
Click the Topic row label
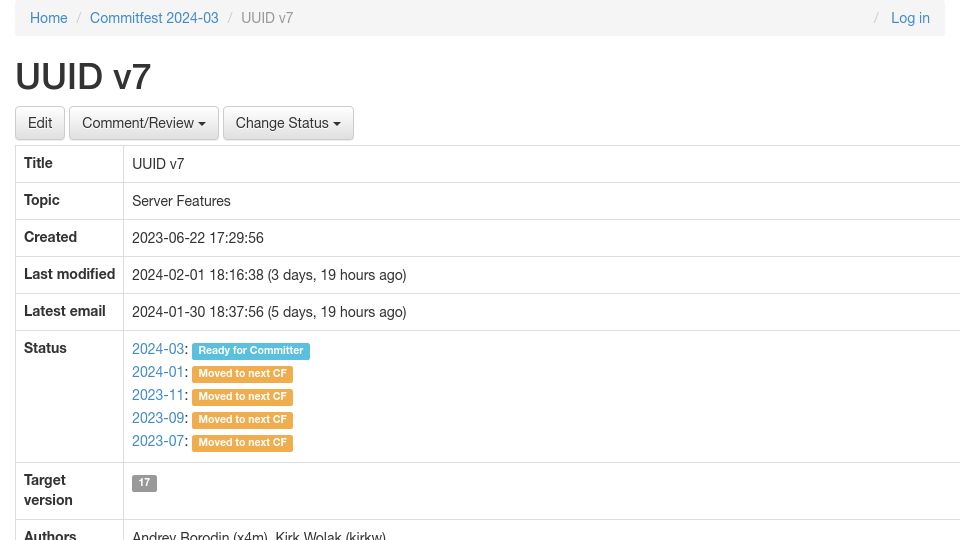click(42, 200)
